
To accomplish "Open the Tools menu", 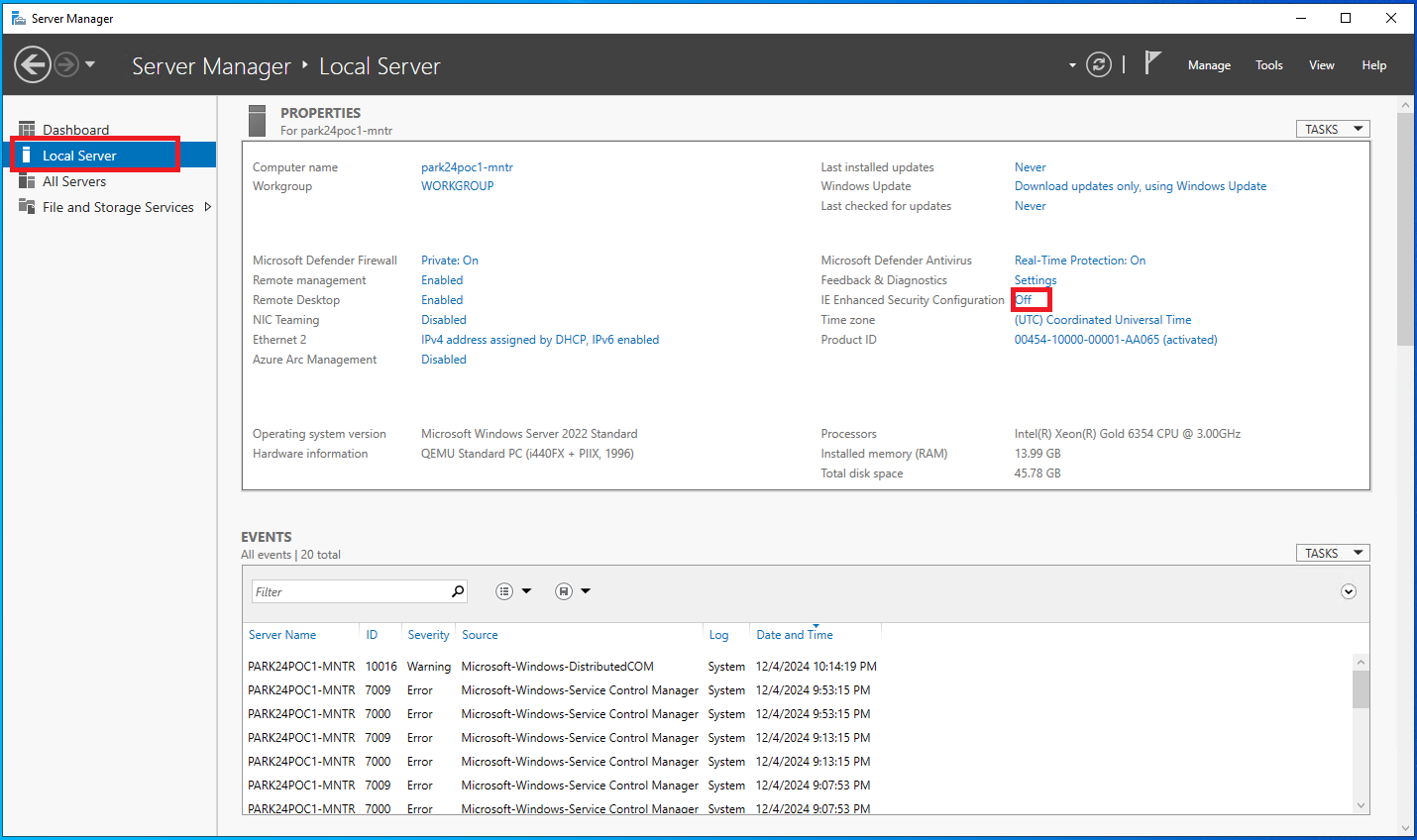I will 1268,65.
